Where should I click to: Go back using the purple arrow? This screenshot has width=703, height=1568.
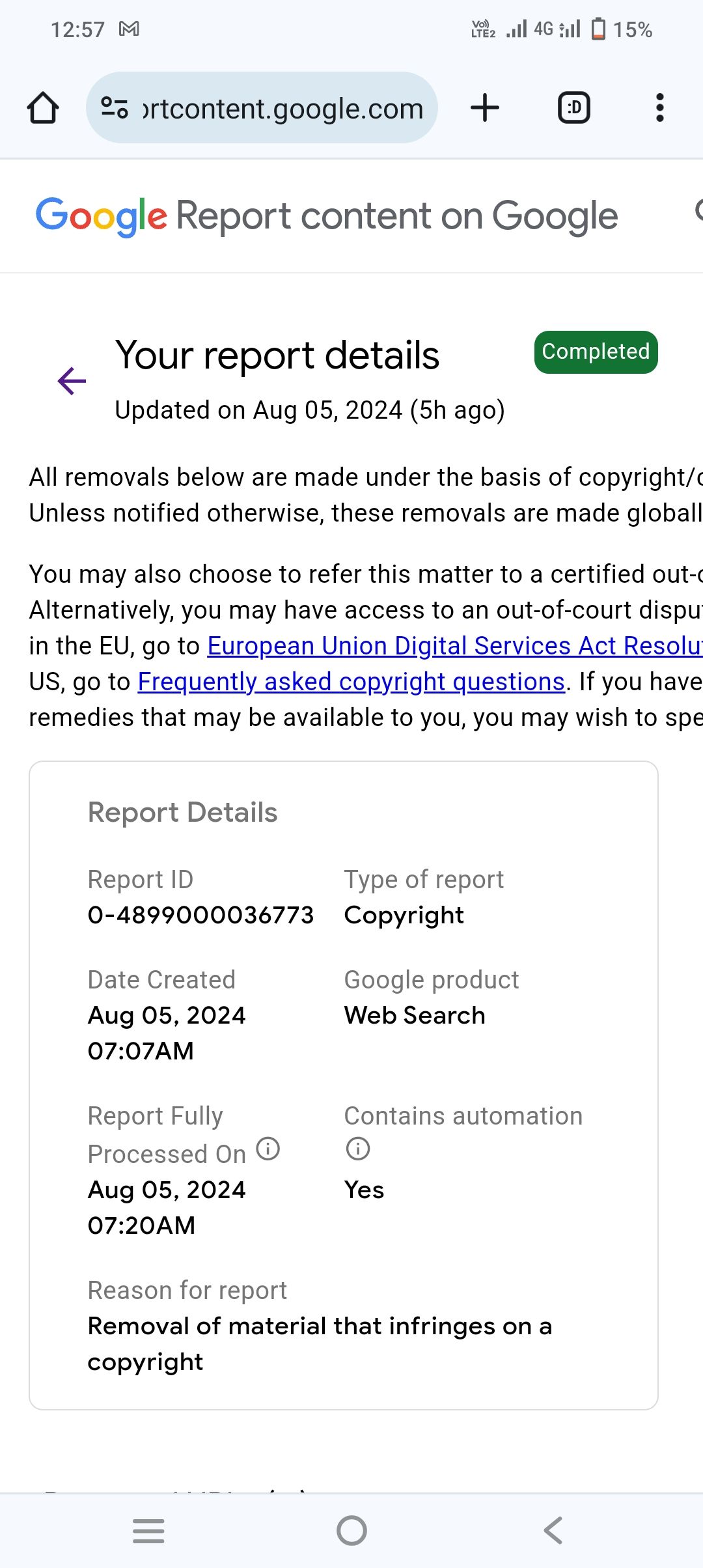(x=72, y=381)
